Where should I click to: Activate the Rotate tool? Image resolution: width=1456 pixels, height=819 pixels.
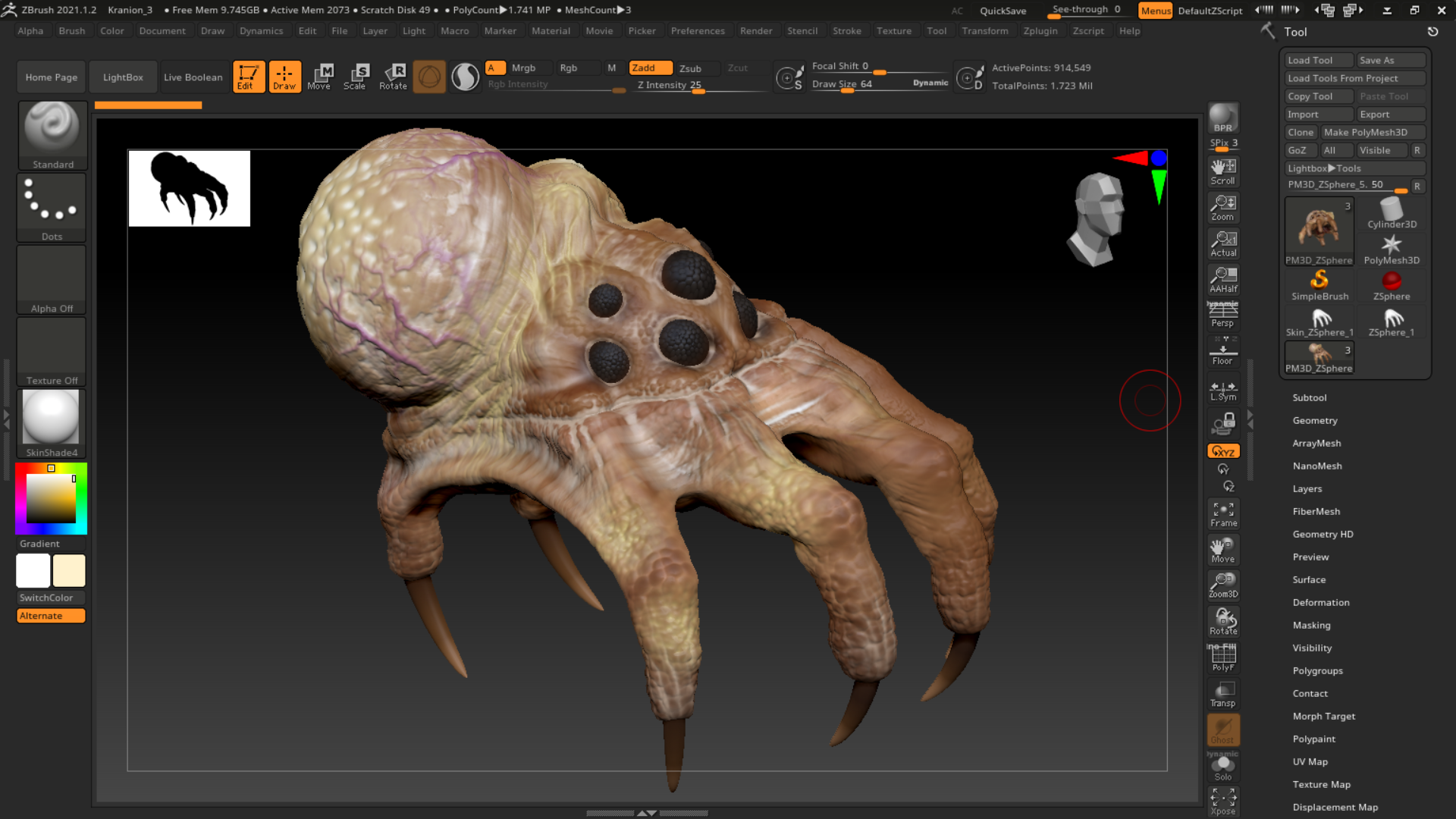(x=394, y=76)
